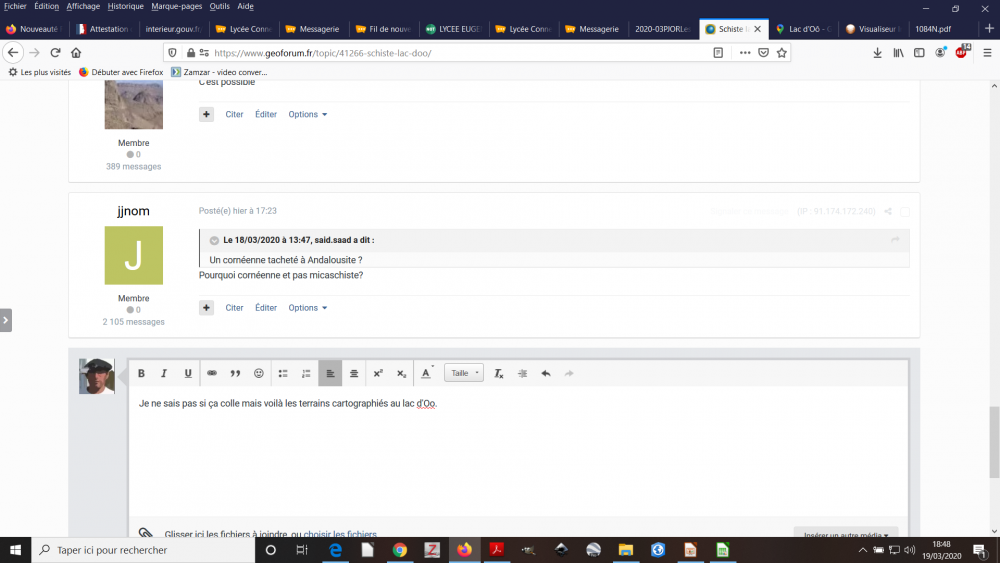
Task: Toggle bold formatting in the editor
Action: (x=141, y=374)
